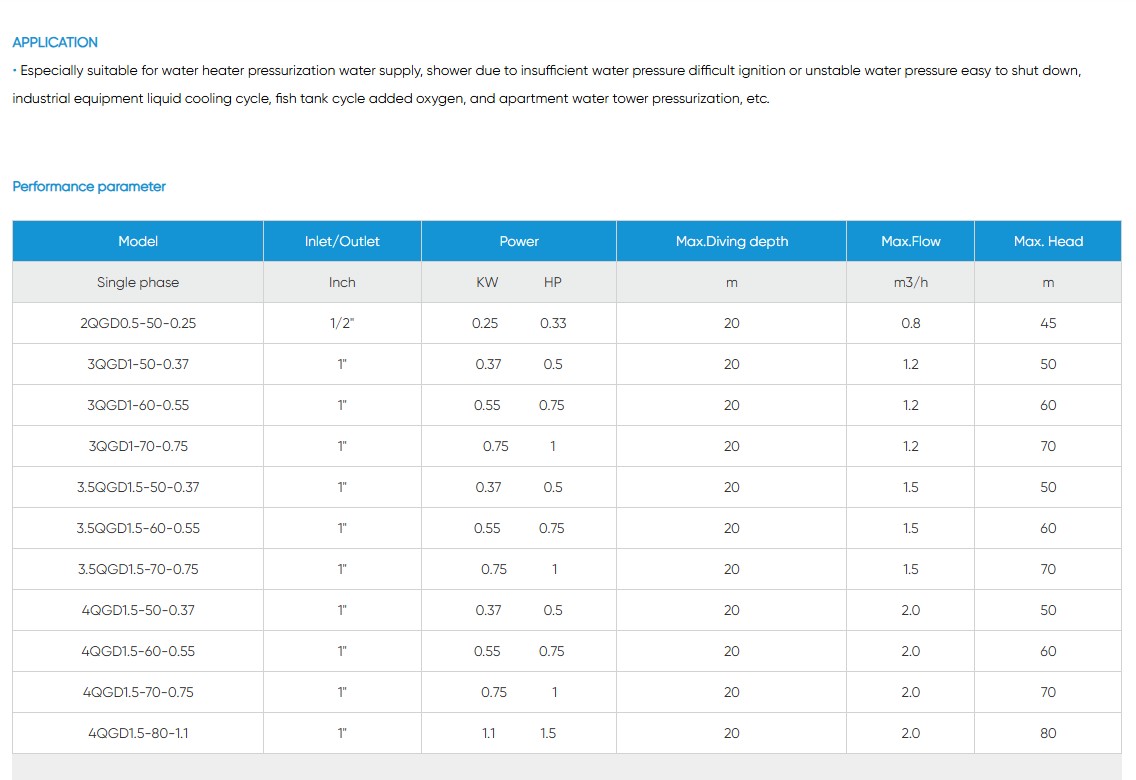The width and height of the screenshot is (1136, 780).
Task: Click the 1/2" inlet/outlet value
Action: click(342, 323)
